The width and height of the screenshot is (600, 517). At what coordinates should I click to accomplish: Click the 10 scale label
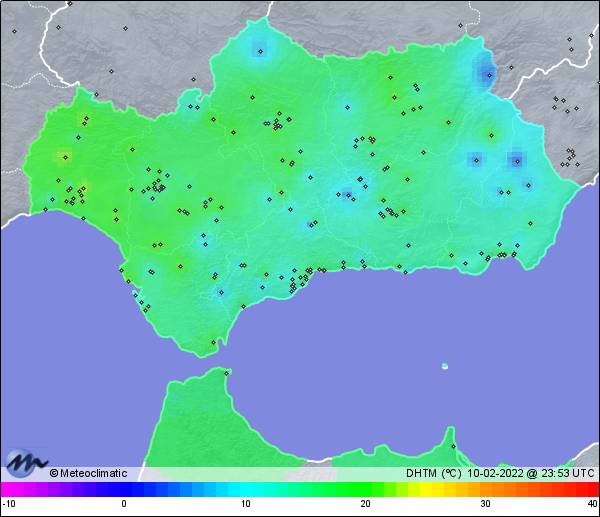(x=246, y=504)
